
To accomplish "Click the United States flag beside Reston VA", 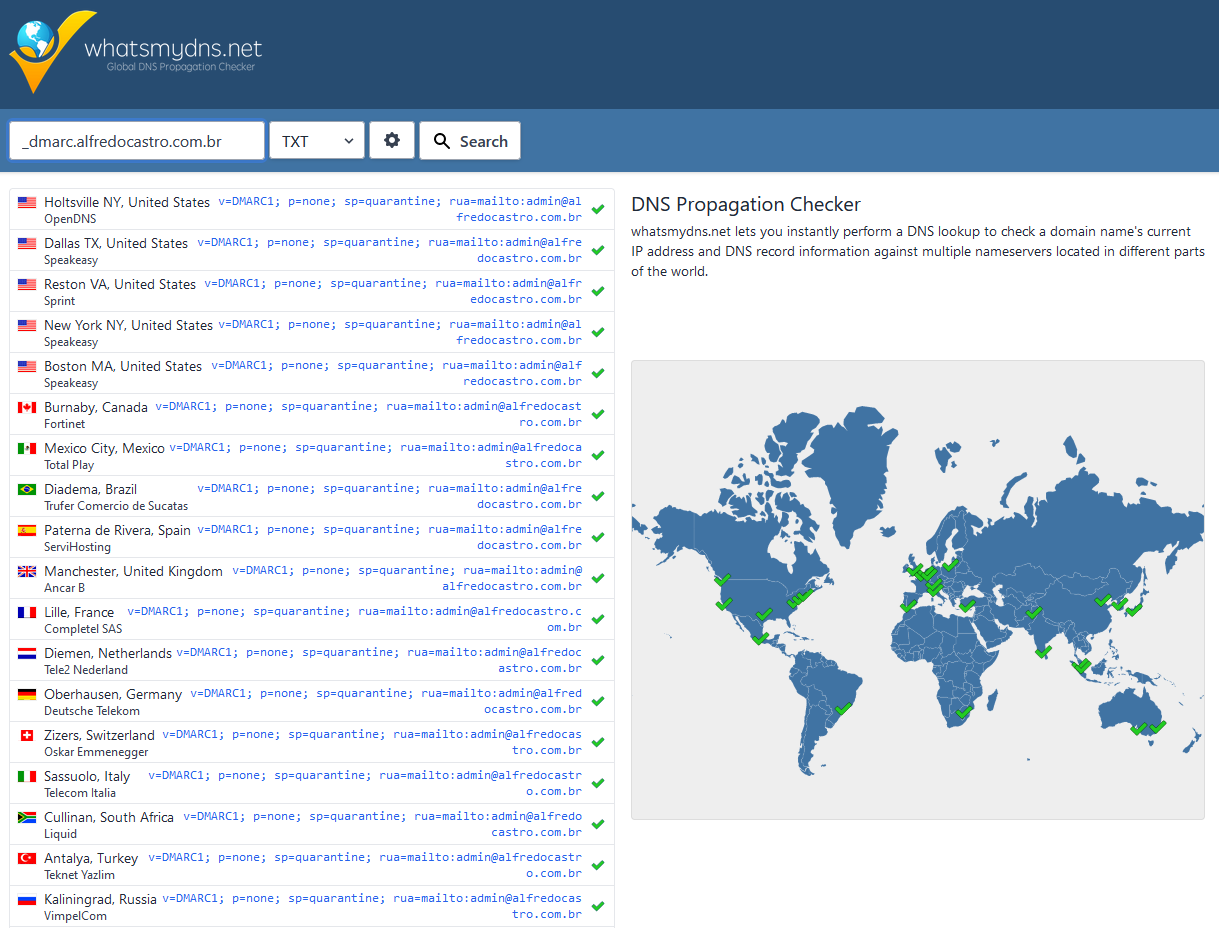I will tap(27, 284).
